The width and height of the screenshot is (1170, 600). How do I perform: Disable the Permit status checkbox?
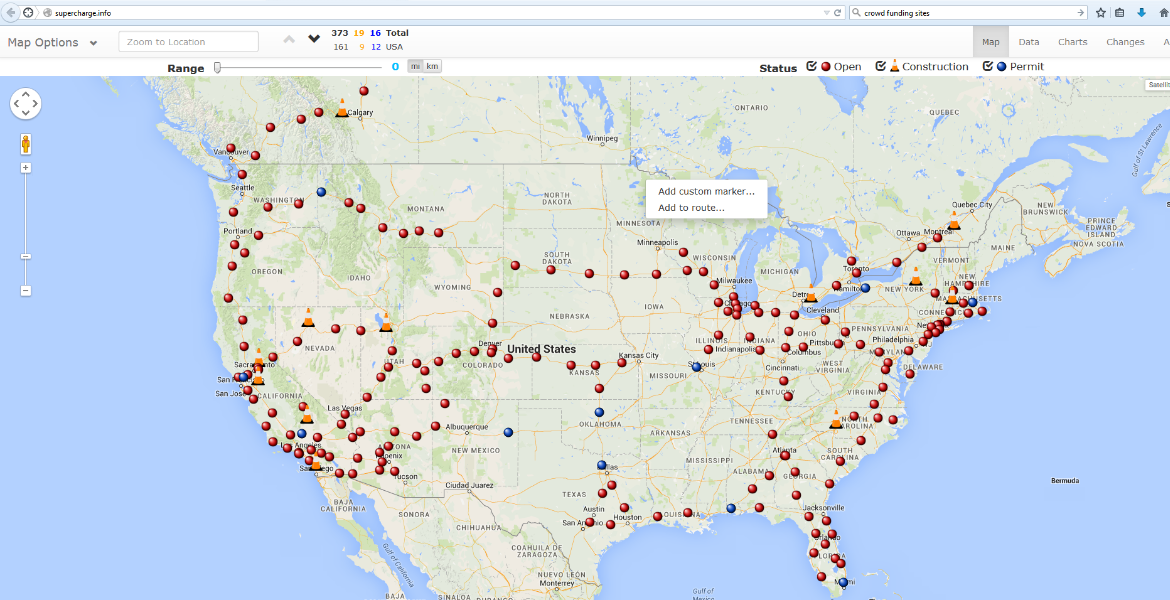tap(988, 67)
